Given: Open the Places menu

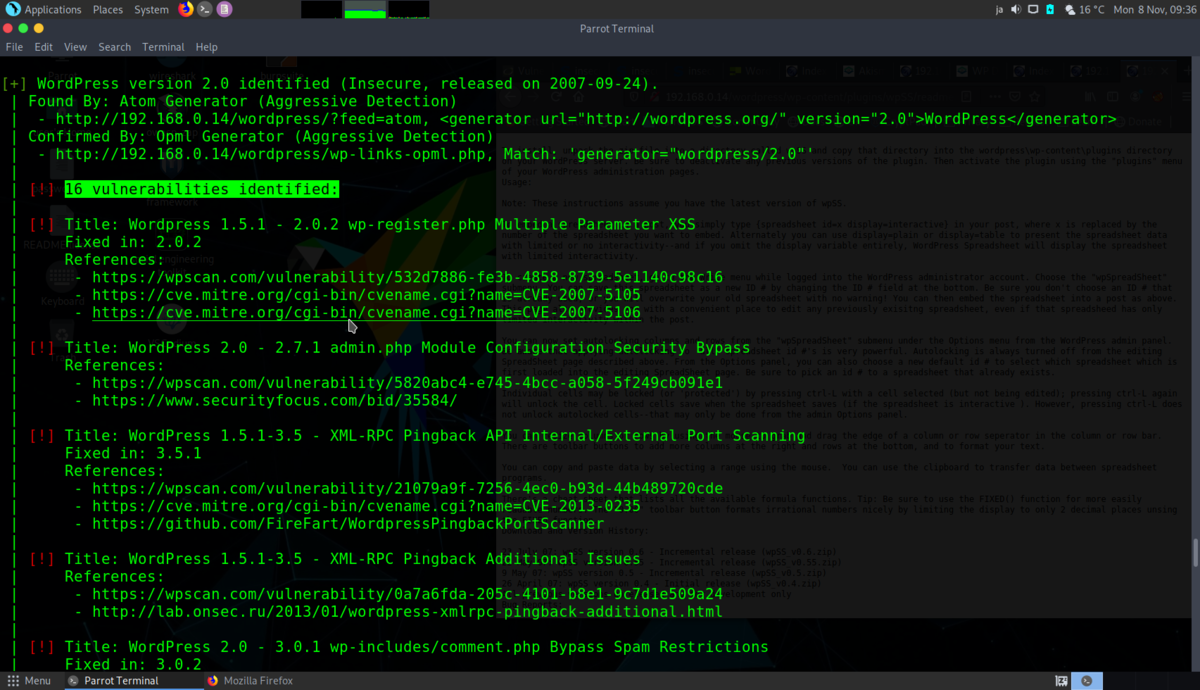Looking at the screenshot, I should (x=108, y=9).
